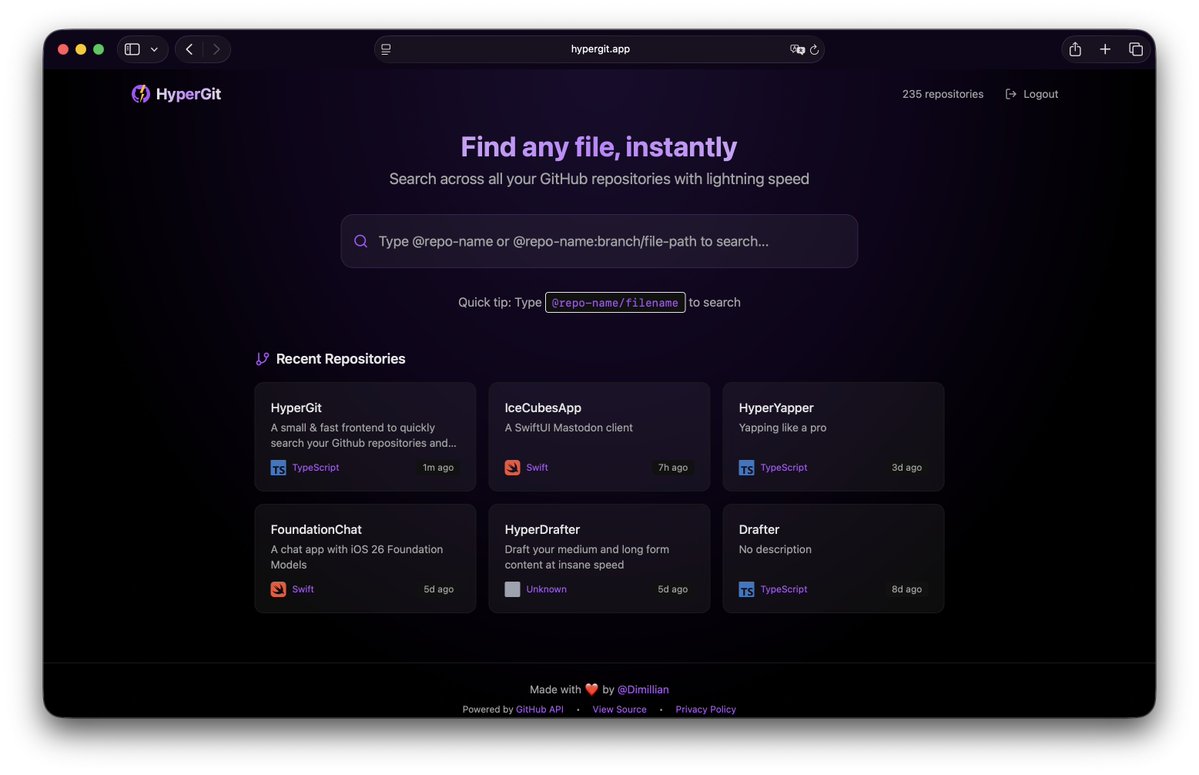Viewport: 1199px width, 775px height.
Task: Open the @Dimillian link in footer
Action: tap(642, 689)
